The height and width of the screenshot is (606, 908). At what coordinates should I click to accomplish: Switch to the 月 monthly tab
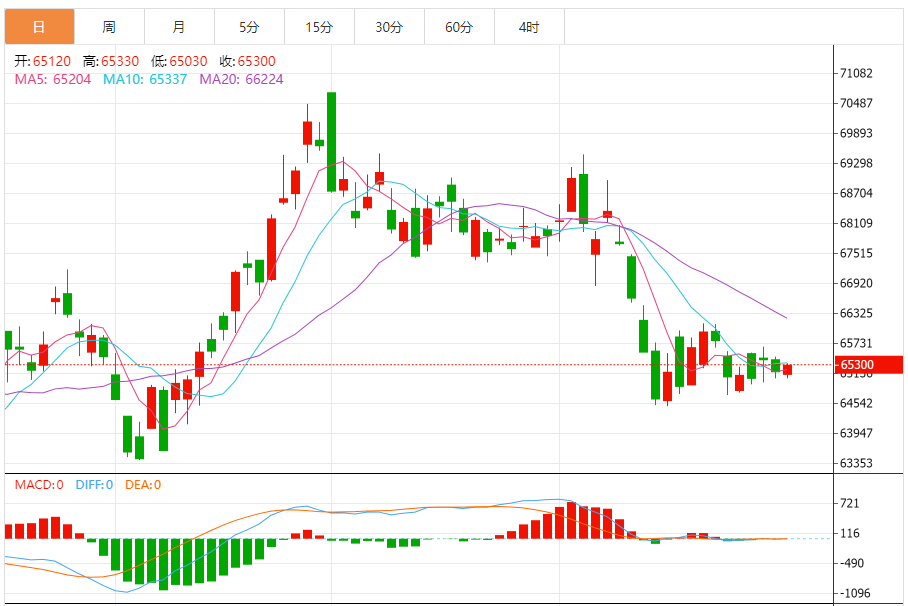pos(179,27)
